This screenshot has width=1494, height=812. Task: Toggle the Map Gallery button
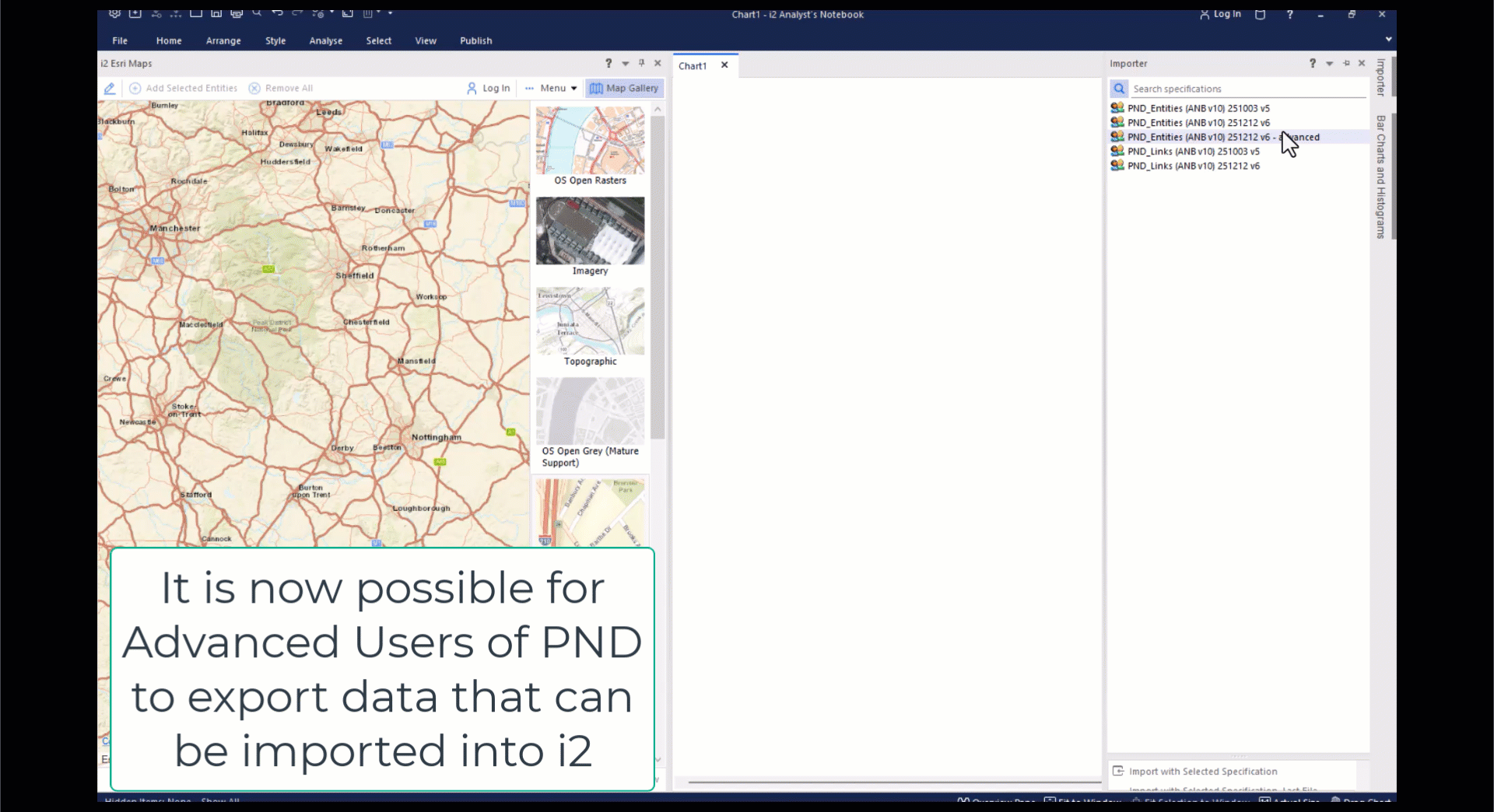click(x=624, y=89)
